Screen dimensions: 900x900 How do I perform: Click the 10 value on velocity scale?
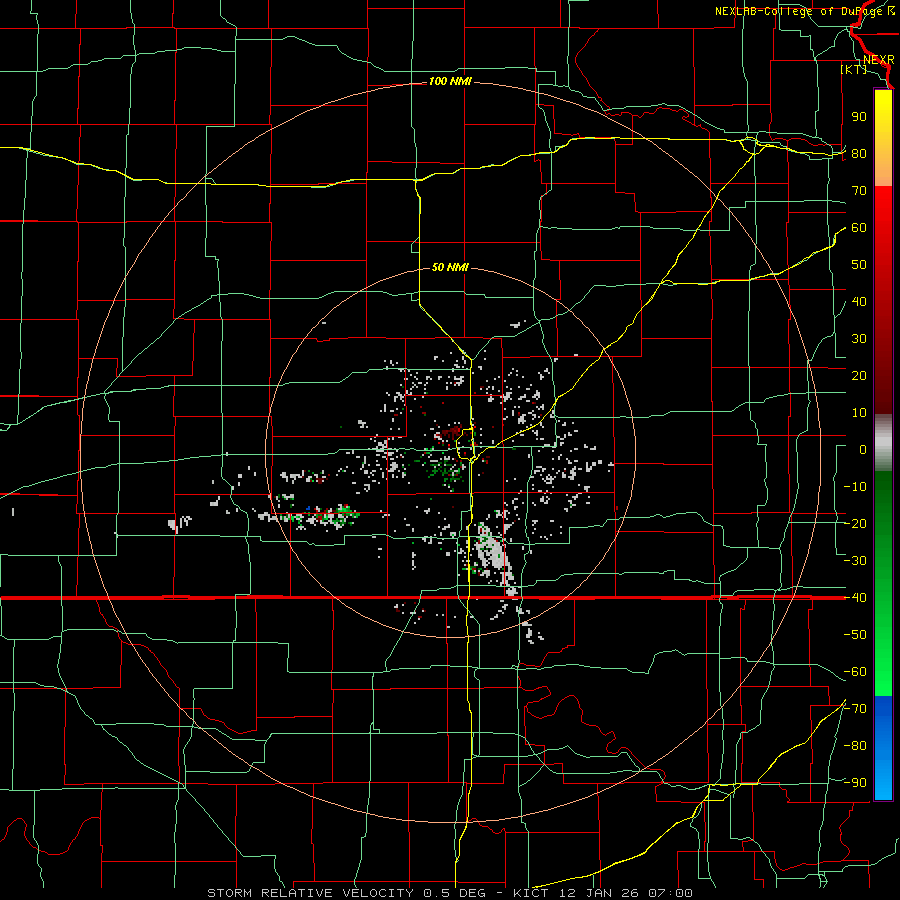[x=859, y=413]
